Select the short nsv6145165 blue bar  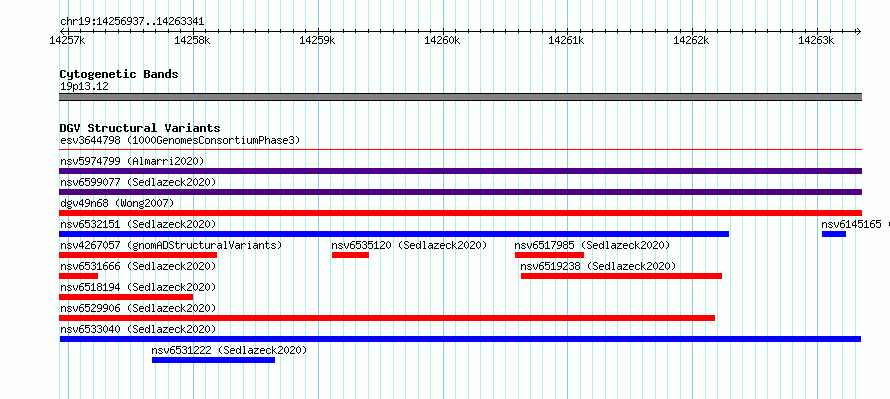tap(834, 234)
